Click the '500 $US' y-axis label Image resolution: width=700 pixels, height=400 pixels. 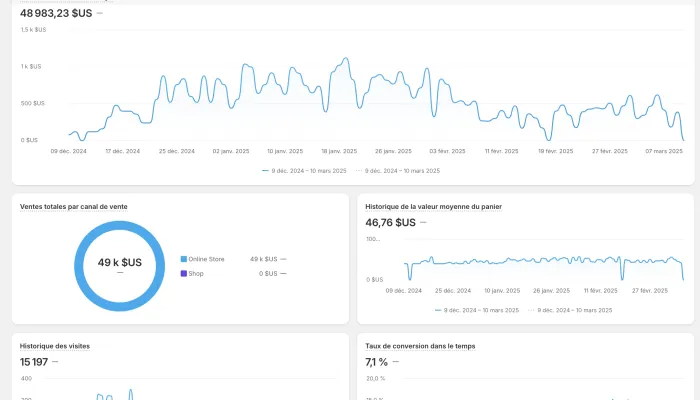pyautogui.click(x=33, y=103)
